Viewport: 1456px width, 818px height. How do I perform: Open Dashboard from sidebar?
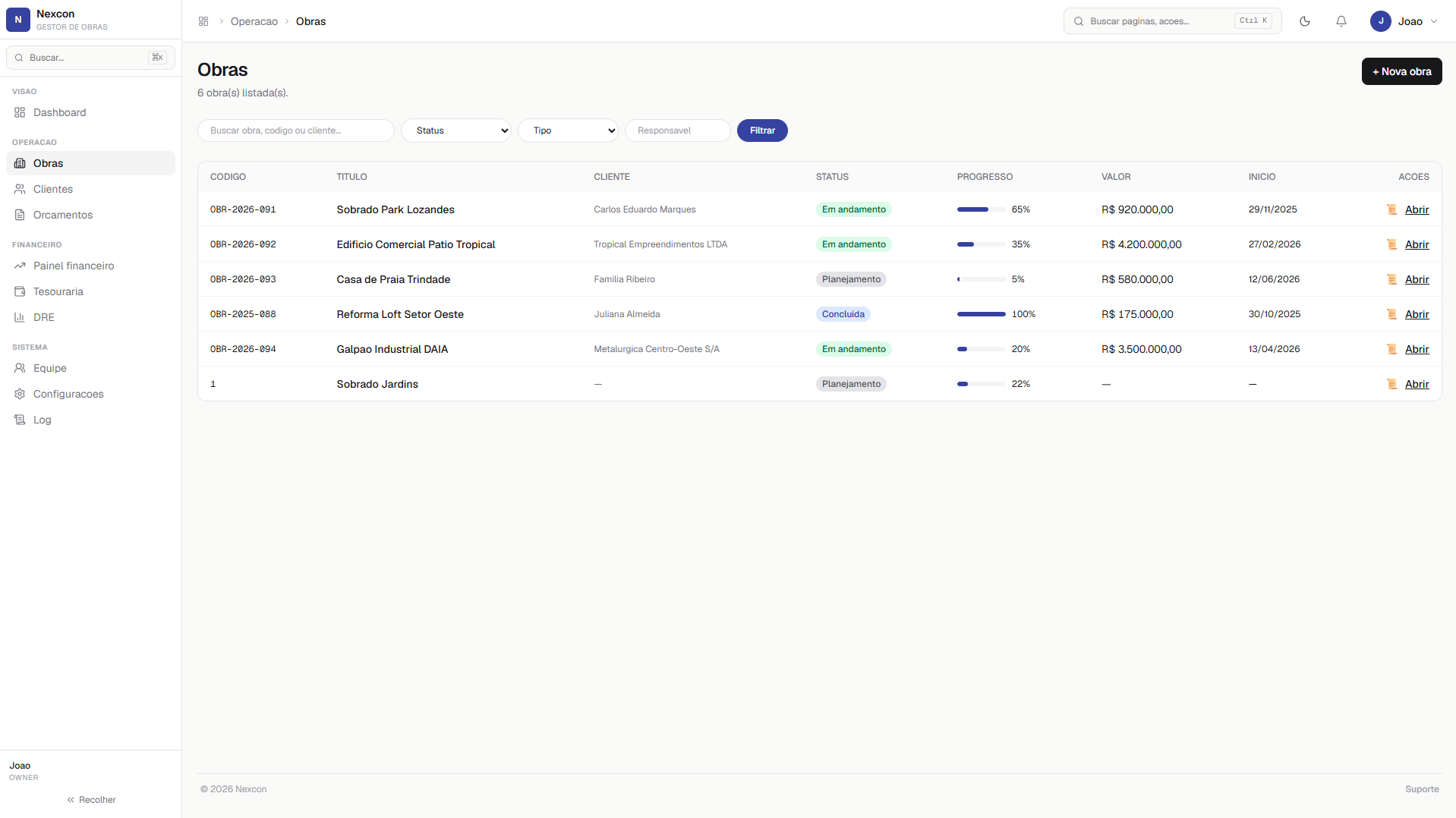[90, 112]
